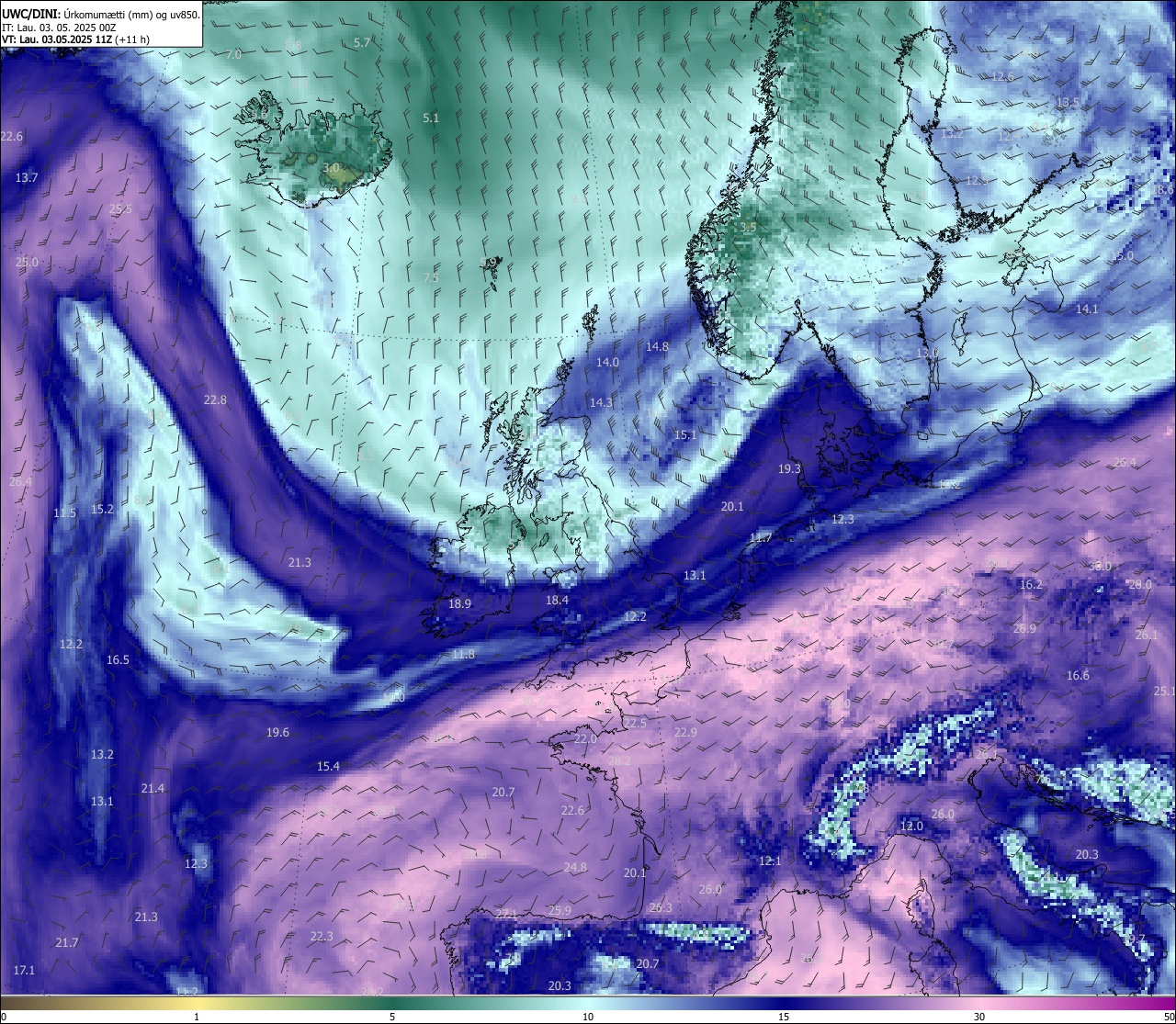Click the 'UWC/DINI: Úrkomumætti (mm) og uv850.' title
The image size is (1176, 1024).
pyautogui.click(x=101, y=15)
